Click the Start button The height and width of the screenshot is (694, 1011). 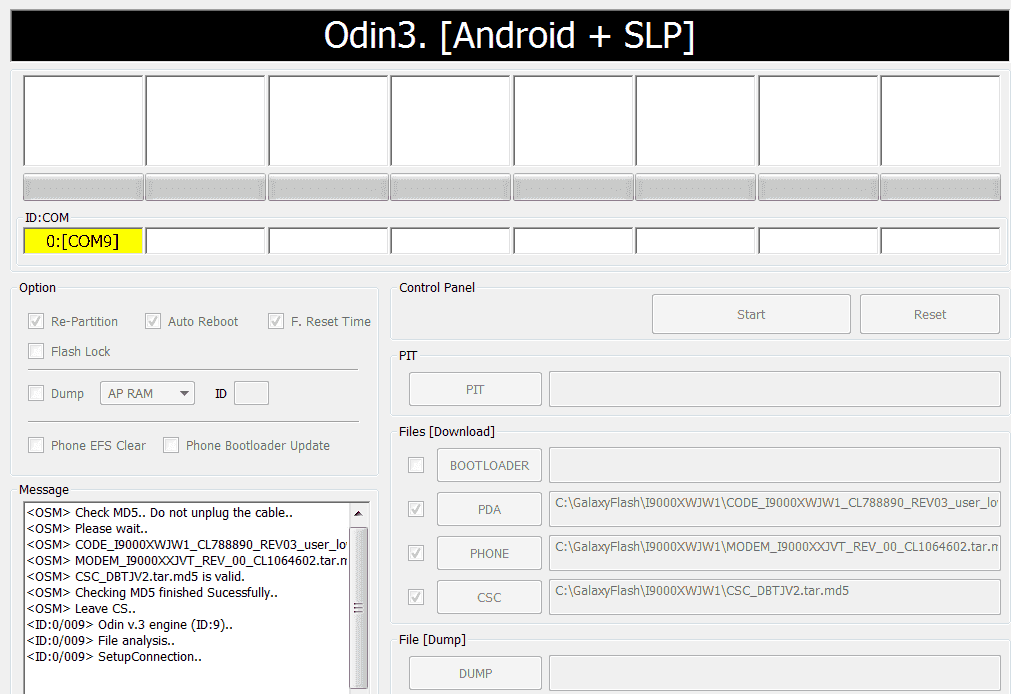click(x=751, y=314)
